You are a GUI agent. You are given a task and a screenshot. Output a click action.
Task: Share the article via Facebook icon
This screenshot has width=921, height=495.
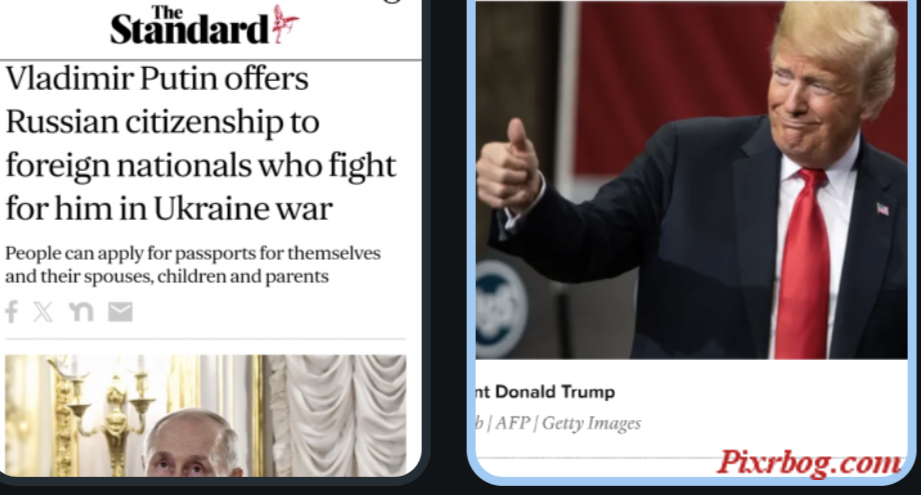click(12, 312)
